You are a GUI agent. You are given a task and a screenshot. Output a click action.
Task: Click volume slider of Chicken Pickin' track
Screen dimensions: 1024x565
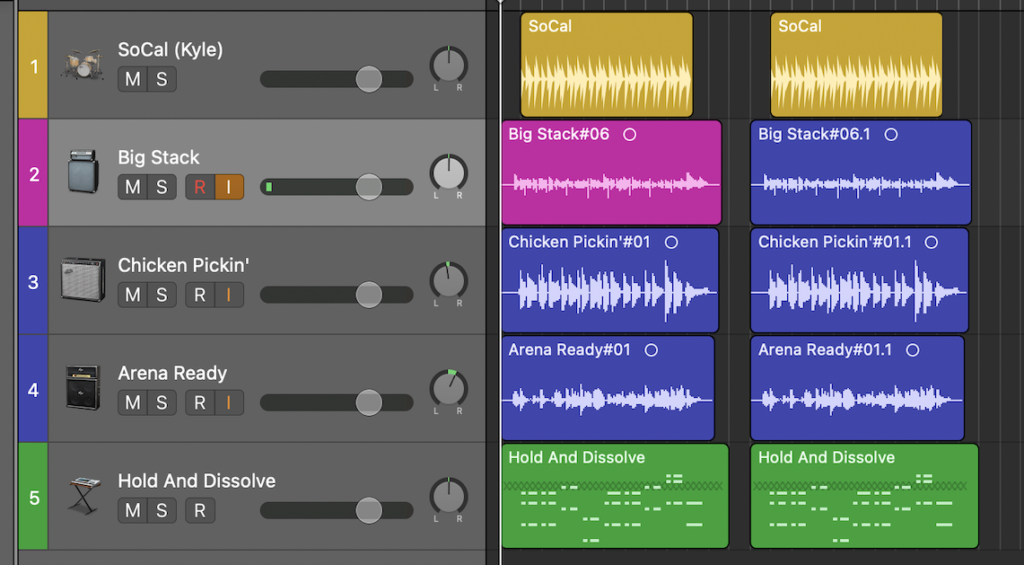(336, 295)
